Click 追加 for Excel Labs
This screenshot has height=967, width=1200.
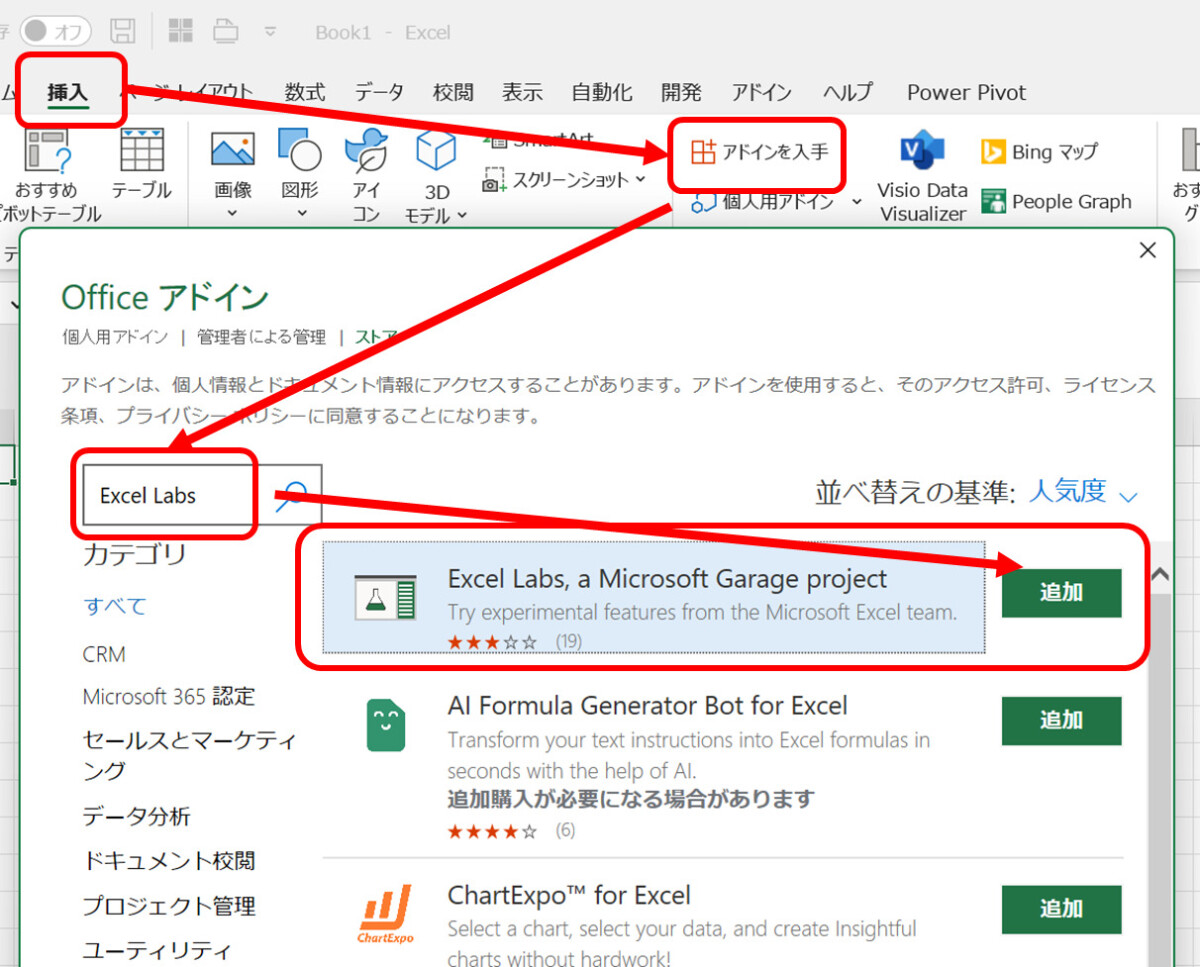(x=1061, y=593)
